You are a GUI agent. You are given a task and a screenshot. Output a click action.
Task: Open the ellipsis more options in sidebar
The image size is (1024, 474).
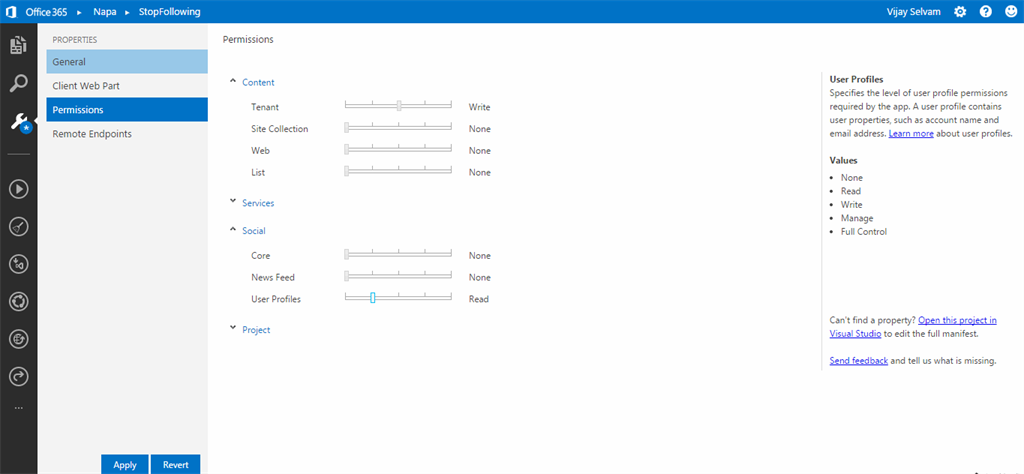tap(18, 408)
